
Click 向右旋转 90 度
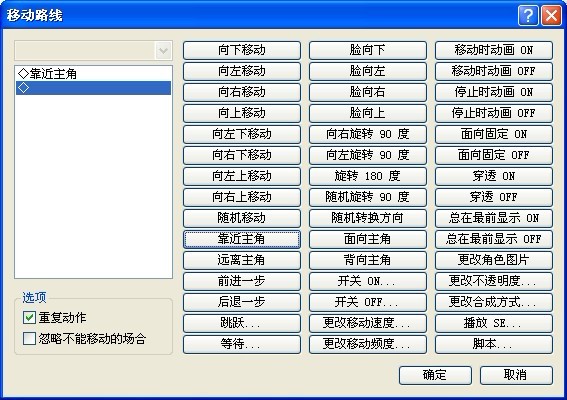[368, 134]
